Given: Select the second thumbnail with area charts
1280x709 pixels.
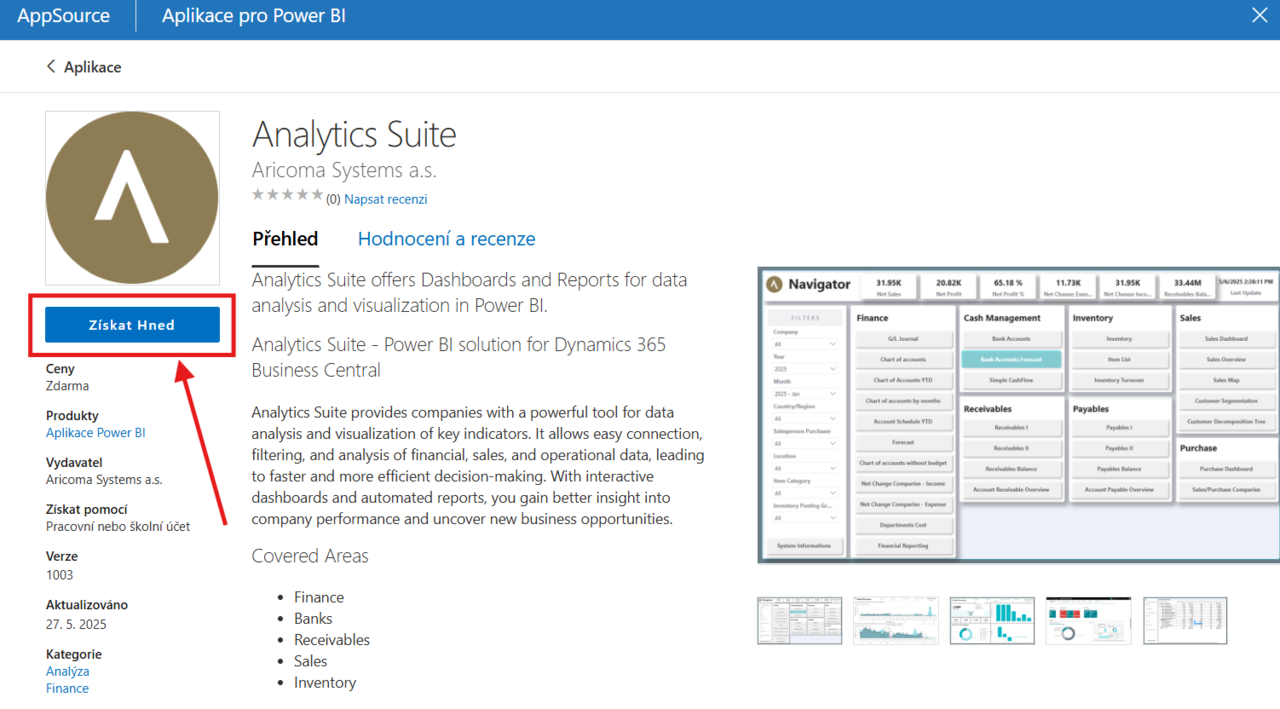Looking at the screenshot, I should 895,620.
